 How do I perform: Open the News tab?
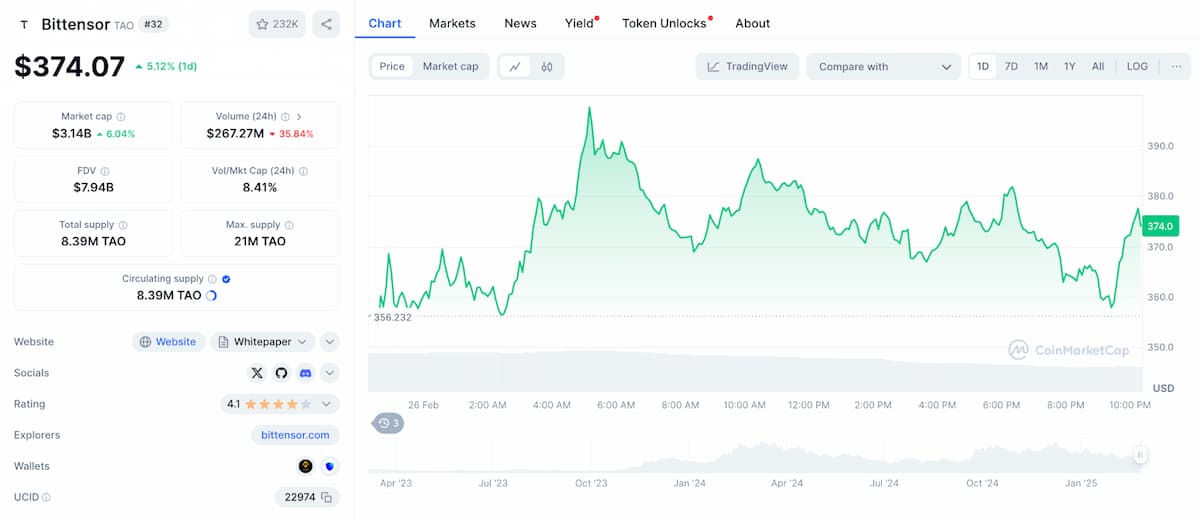coord(520,23)
